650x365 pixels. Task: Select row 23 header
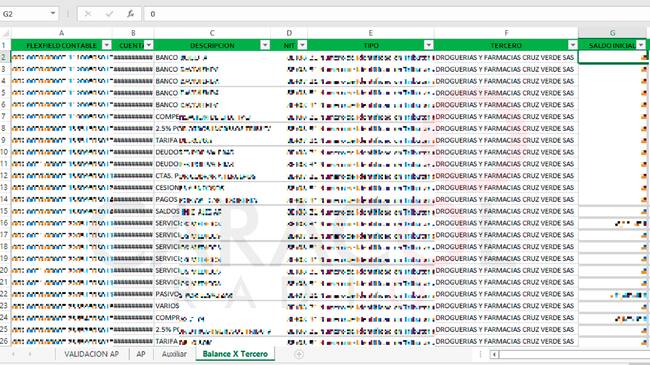[x=5, y=306]
